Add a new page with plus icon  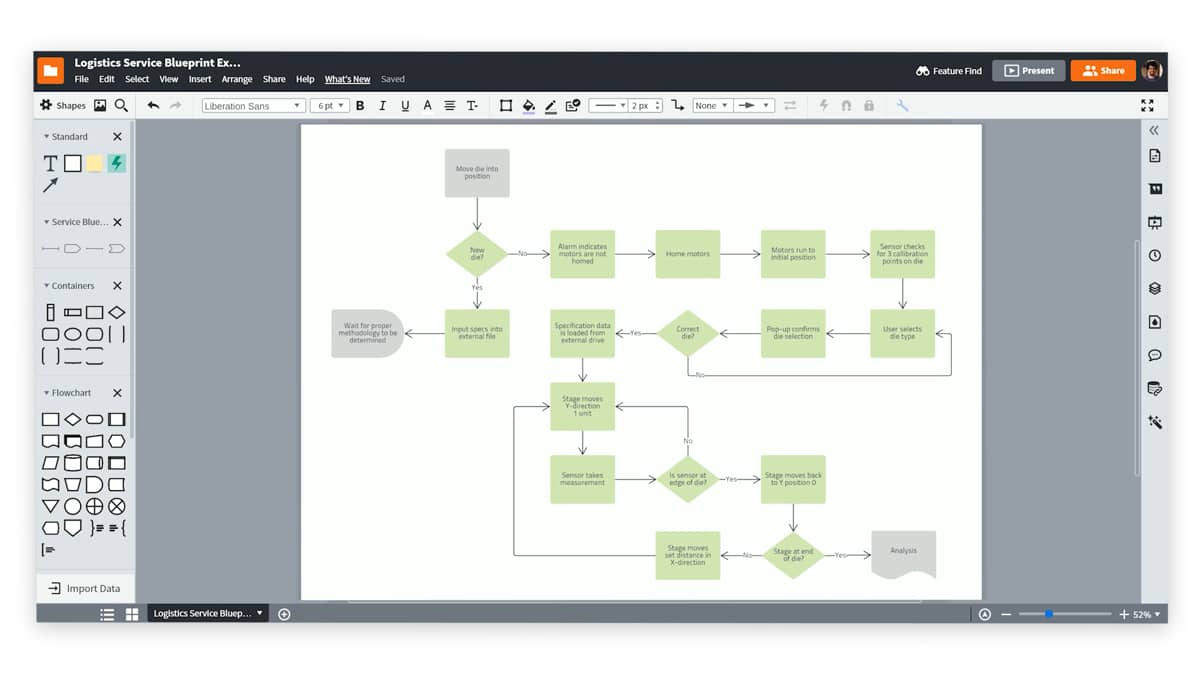(284, 614)
